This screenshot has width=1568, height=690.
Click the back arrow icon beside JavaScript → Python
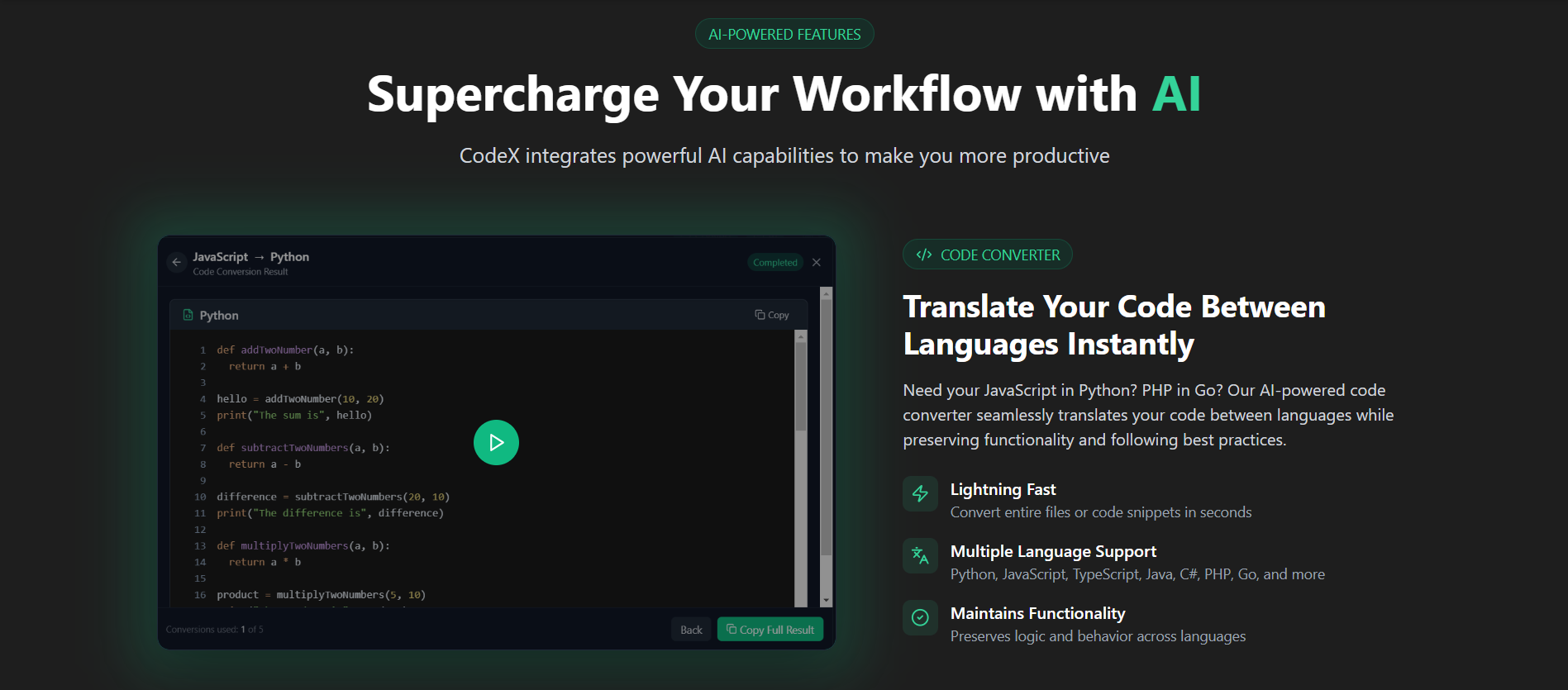176,262
